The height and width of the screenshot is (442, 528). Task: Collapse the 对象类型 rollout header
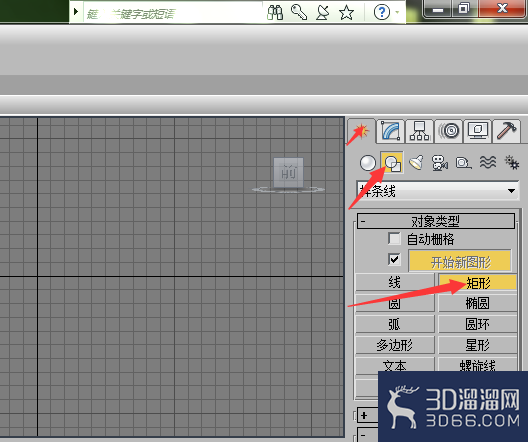436,221
